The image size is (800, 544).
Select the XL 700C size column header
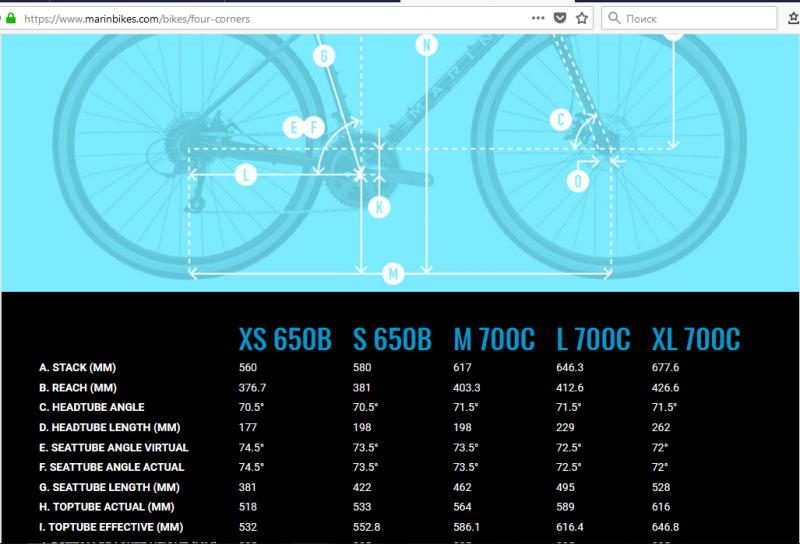point(695,339)
